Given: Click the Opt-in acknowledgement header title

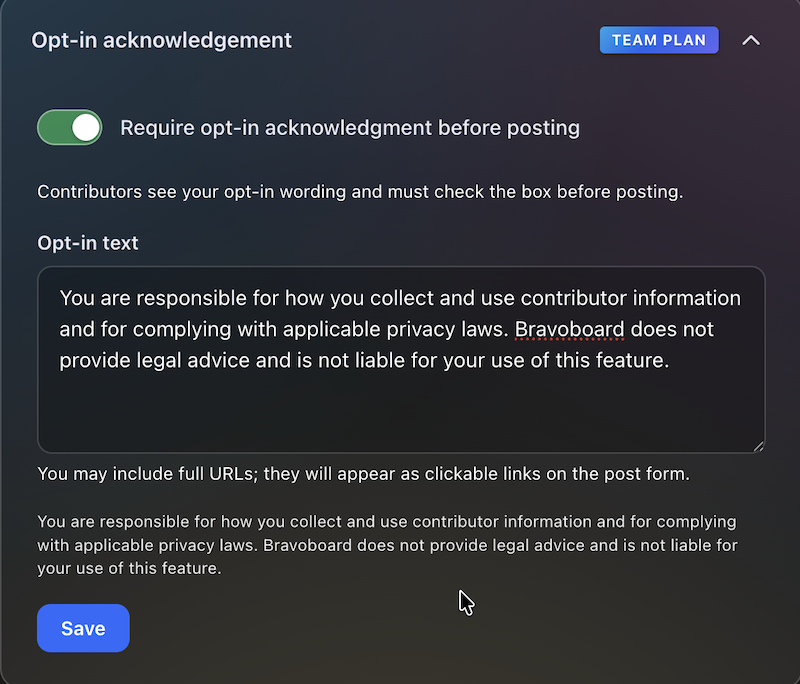Looking at the screenshot, I should pyautogui.click(x=161, y=40).
